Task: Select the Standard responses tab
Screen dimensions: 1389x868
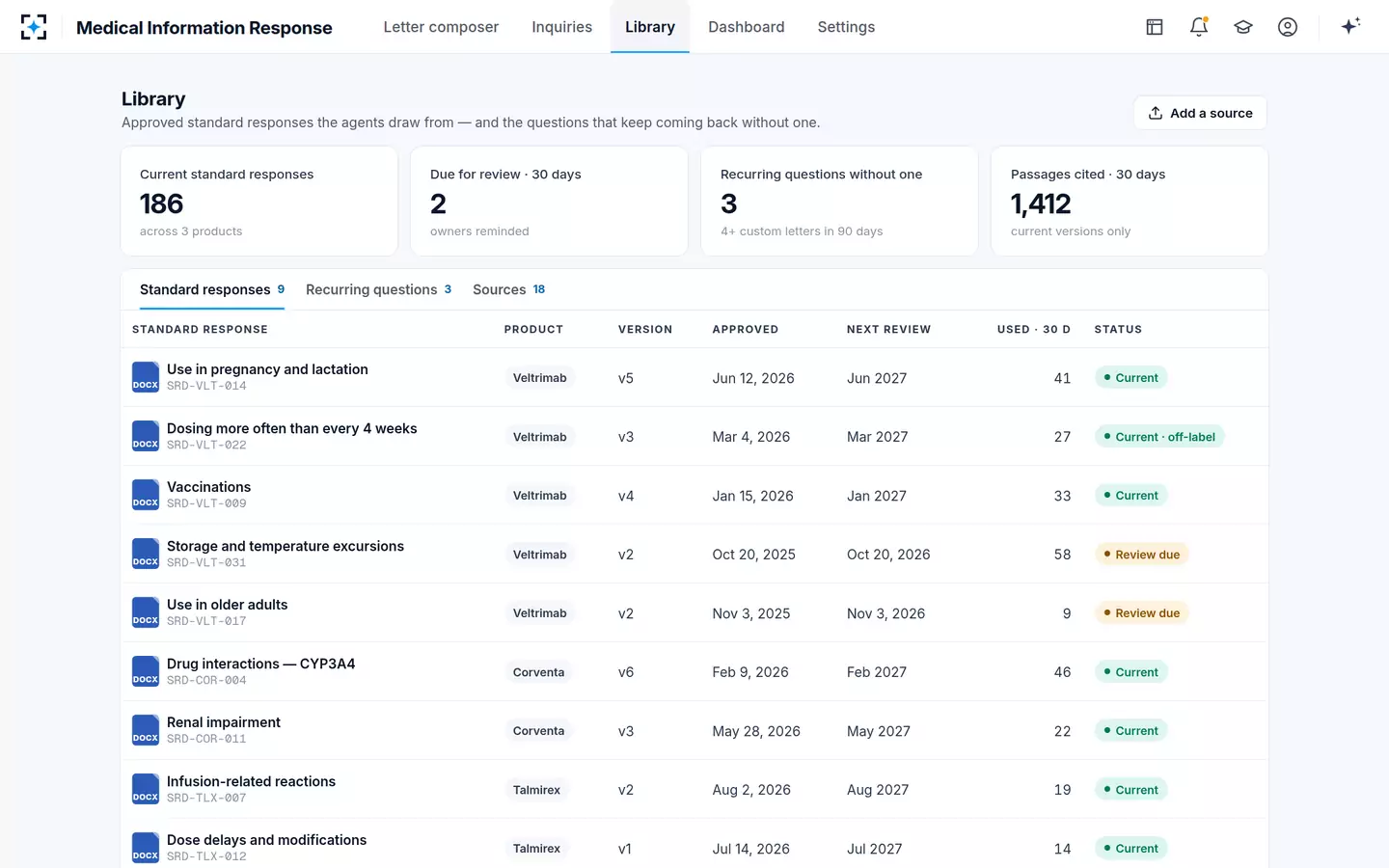Action: click(x=212, y=289)
